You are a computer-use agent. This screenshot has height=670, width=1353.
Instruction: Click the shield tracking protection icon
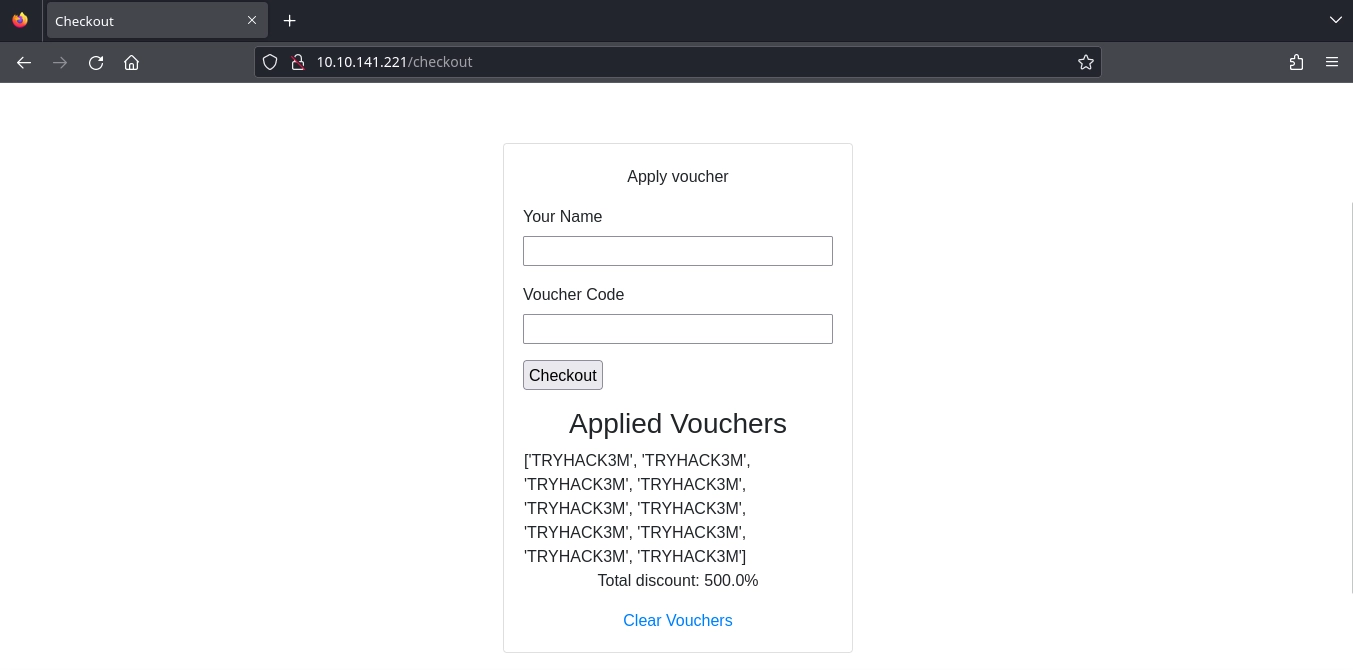coord(270,62)
